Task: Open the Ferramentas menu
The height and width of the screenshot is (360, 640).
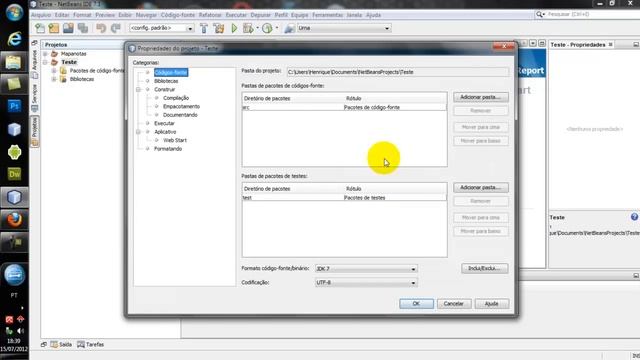Action: pos(327,15)
